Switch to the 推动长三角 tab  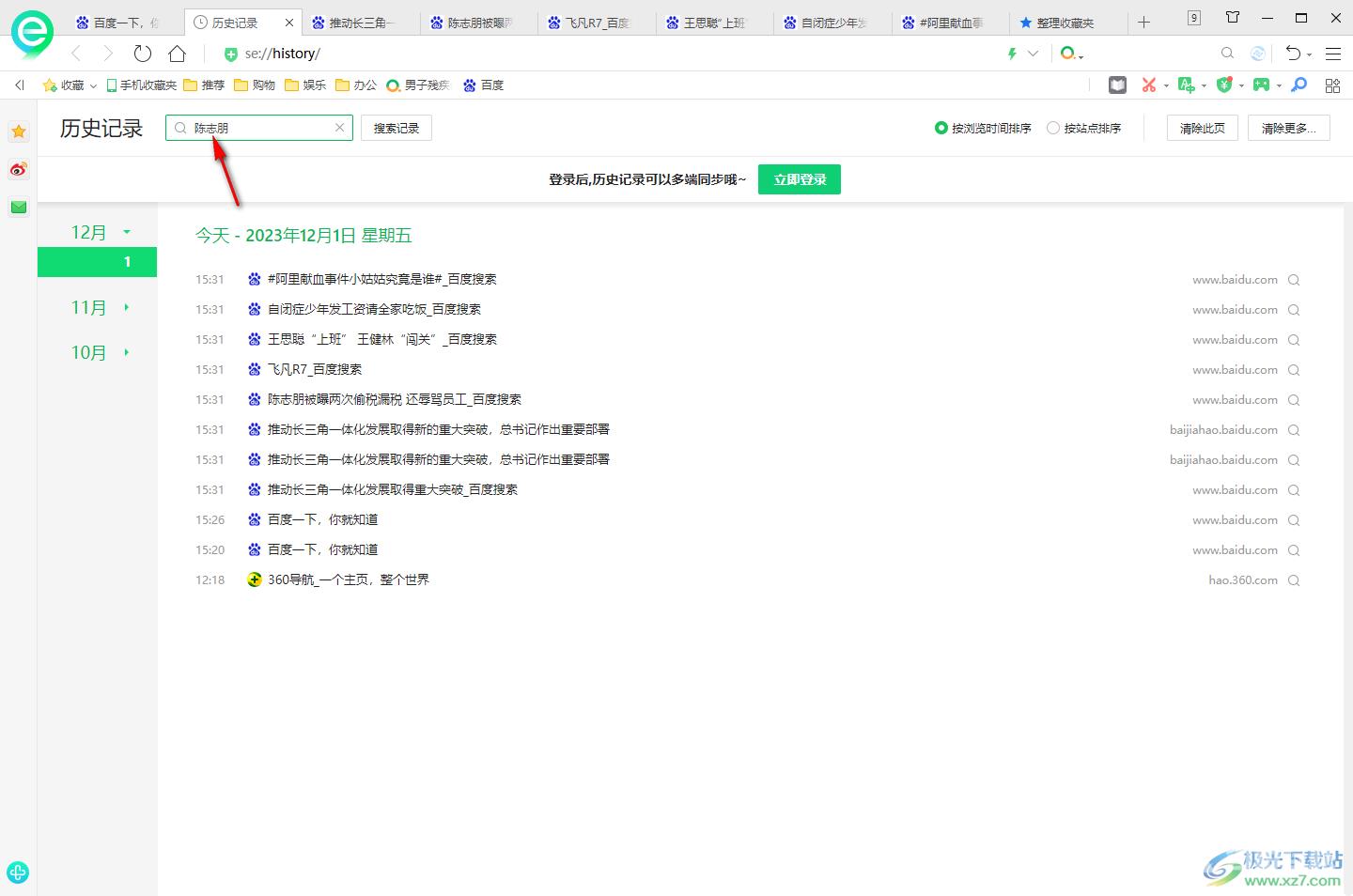pyautogui.click(x=362, y=23)
